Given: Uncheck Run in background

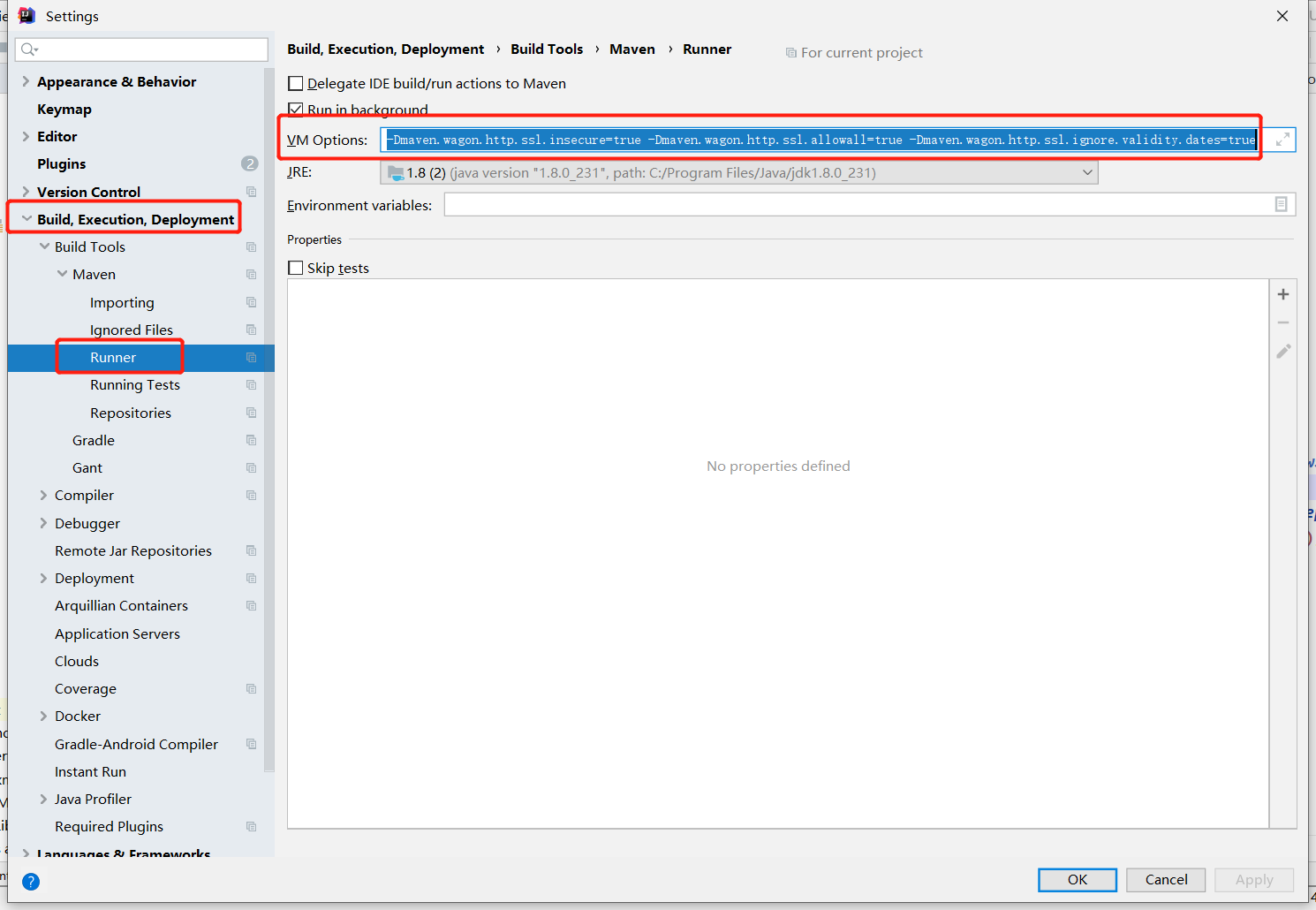Looking at the screenshot, I should 296,109.
